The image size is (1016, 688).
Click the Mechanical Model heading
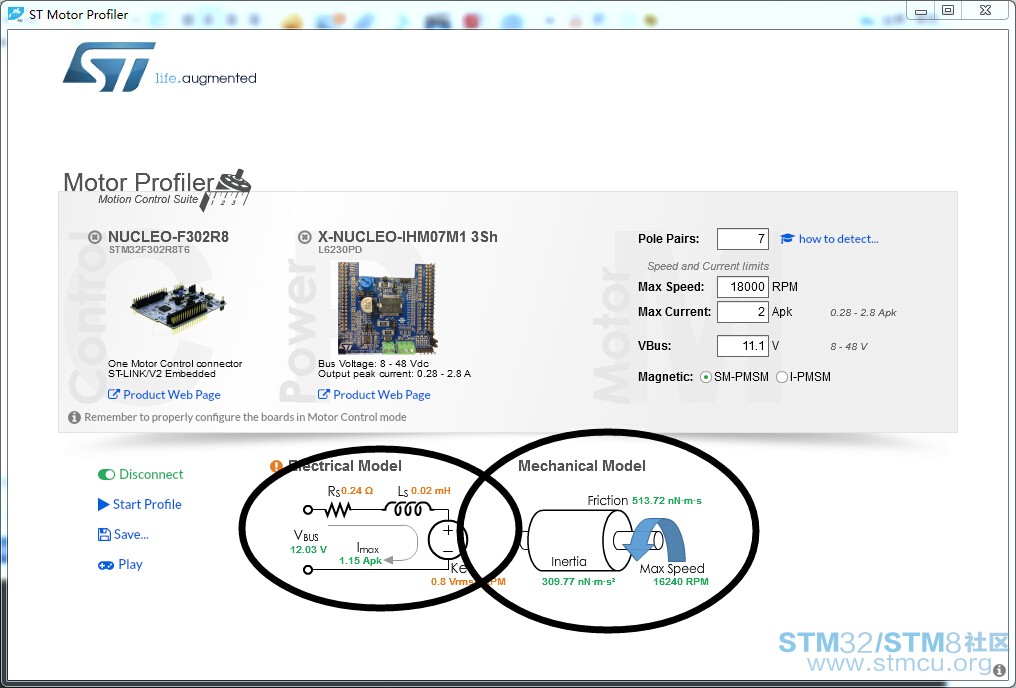tap(582, 466)
